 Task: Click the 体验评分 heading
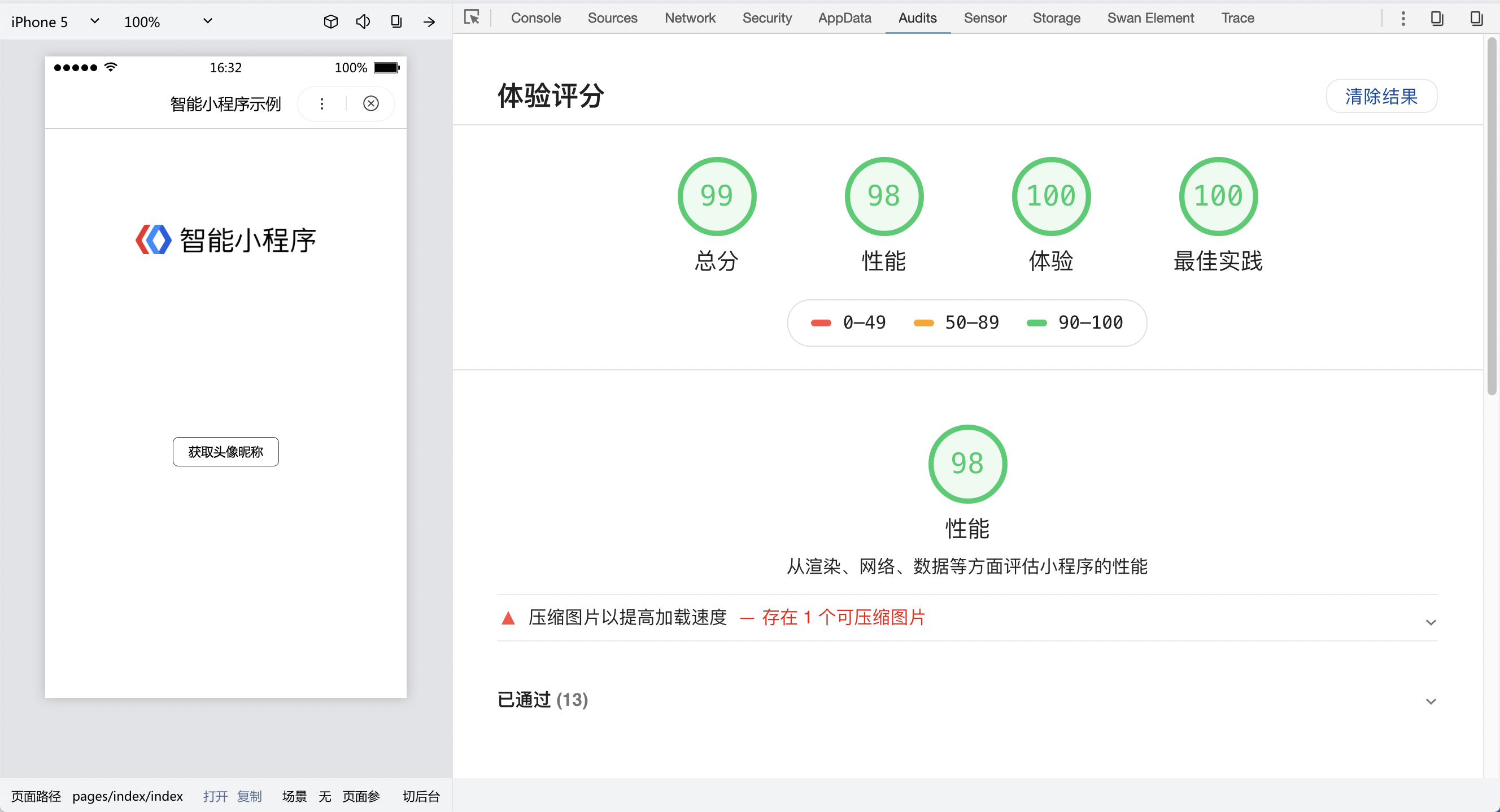(x=550, y=95)
